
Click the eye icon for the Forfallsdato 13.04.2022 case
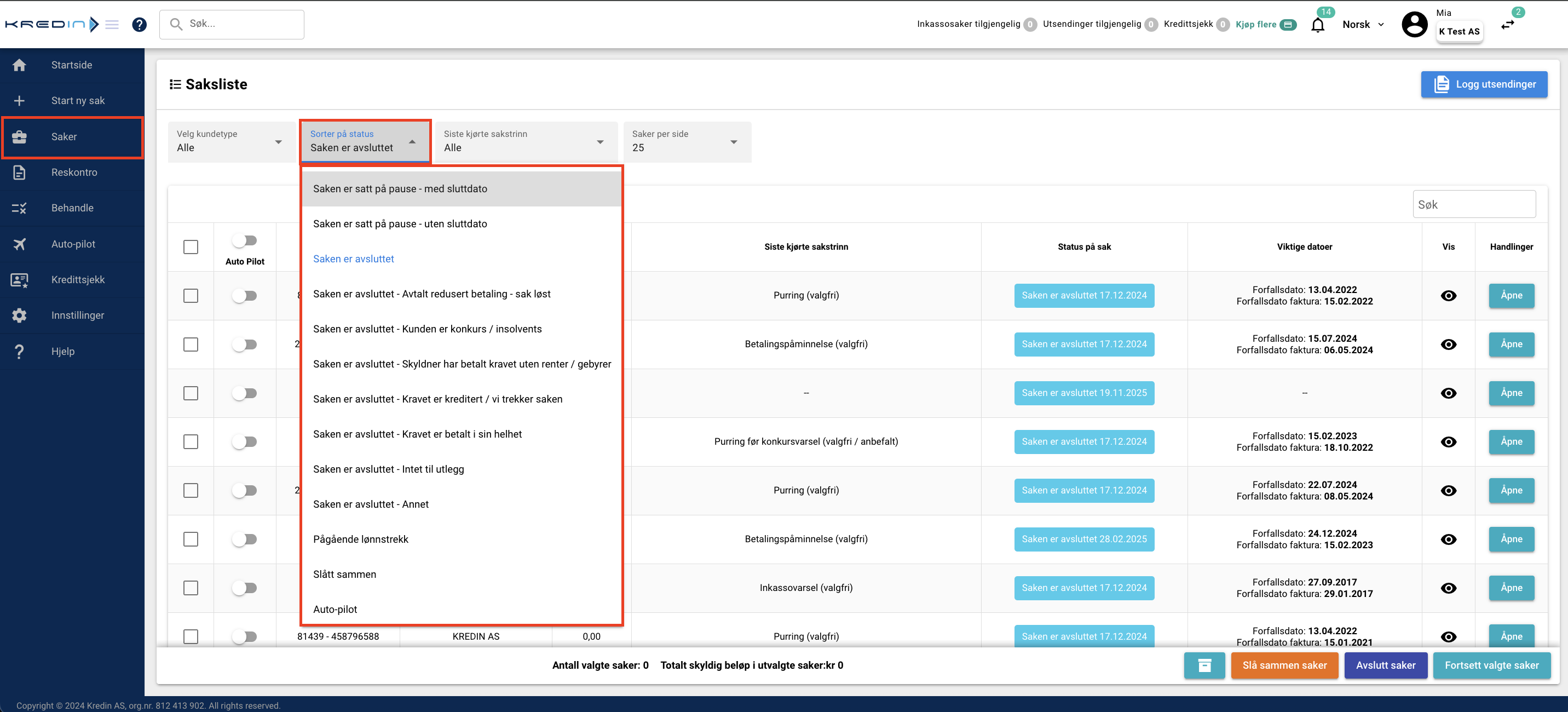tap(1448, 295)
